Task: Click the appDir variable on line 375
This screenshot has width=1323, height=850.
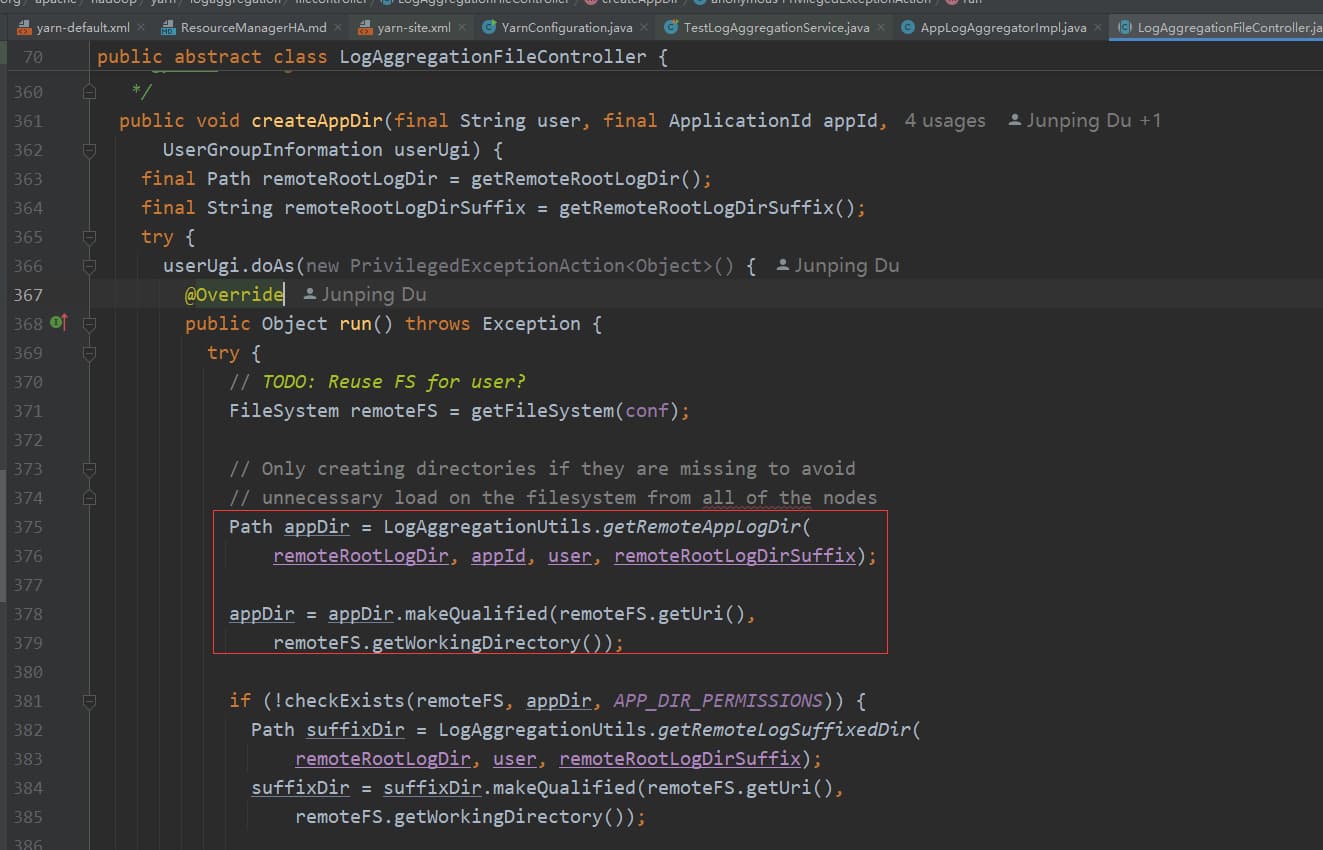Action: pyautogui.click(x=317, y=527)
